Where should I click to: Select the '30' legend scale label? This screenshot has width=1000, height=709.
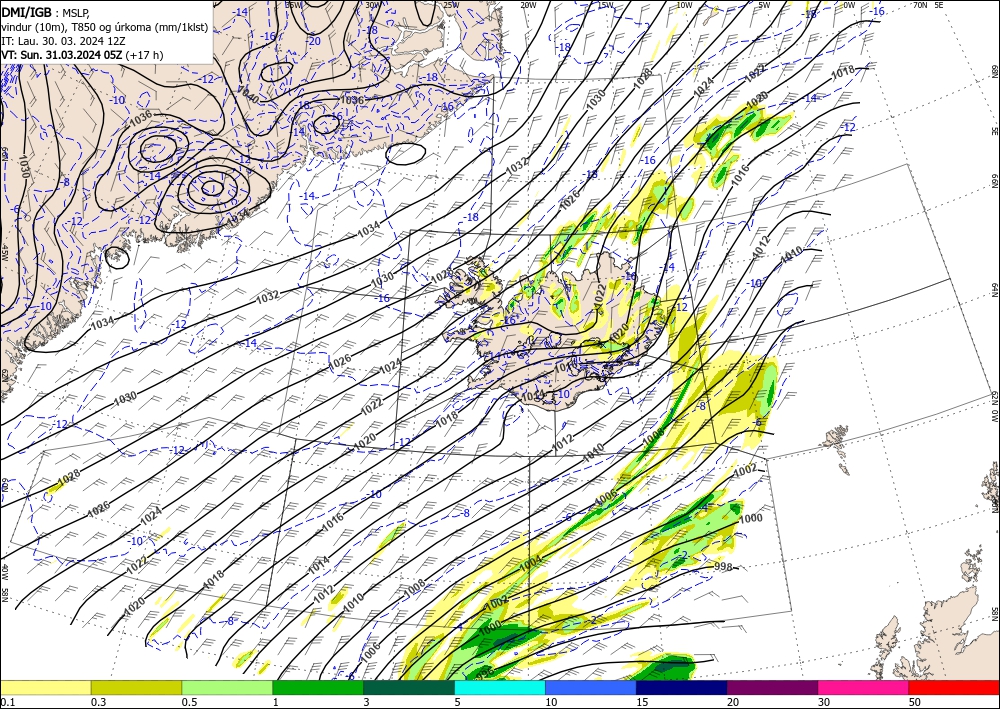coord(824,702)
